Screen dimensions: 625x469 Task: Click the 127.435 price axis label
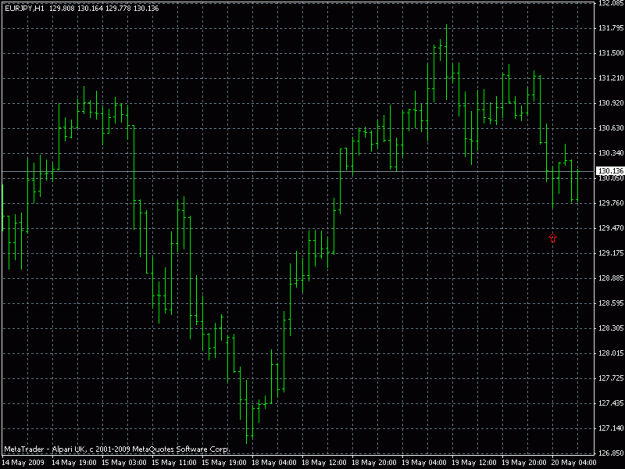[x=611, y=404]
